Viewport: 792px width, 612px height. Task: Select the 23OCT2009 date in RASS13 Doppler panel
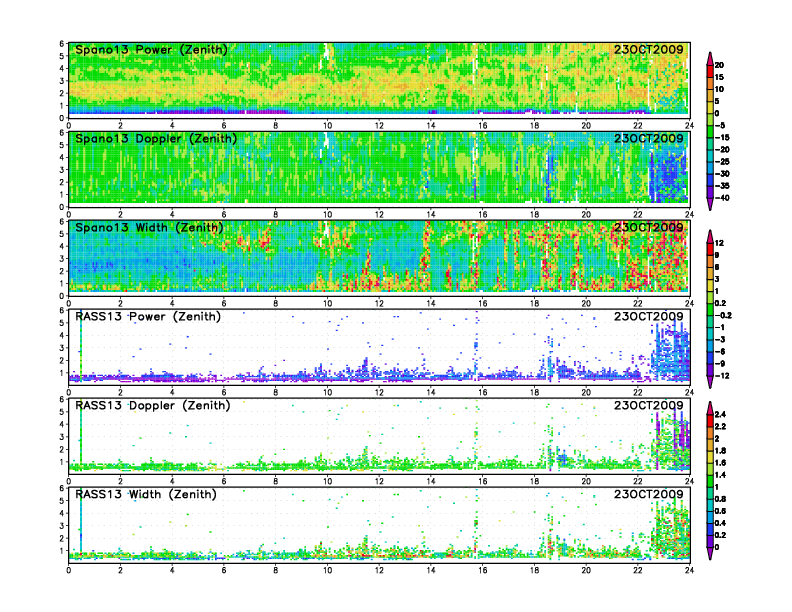[649, 405]
